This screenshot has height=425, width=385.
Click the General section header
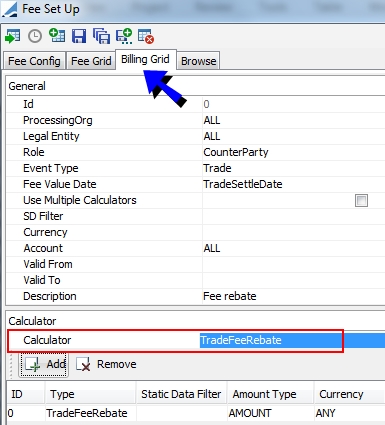point(27,86)
